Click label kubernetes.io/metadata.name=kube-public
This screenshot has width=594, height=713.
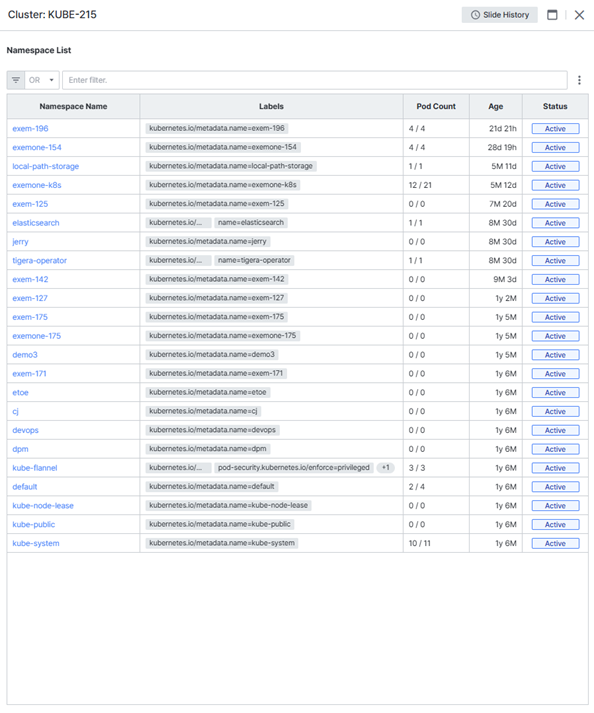tap(220, 524)
